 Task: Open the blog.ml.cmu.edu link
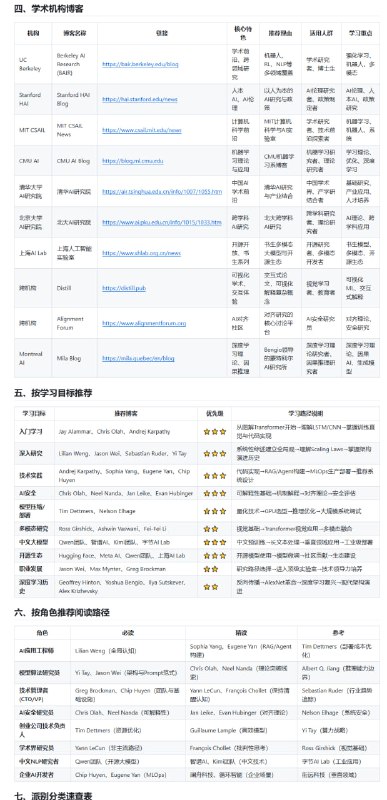[133, 161]
